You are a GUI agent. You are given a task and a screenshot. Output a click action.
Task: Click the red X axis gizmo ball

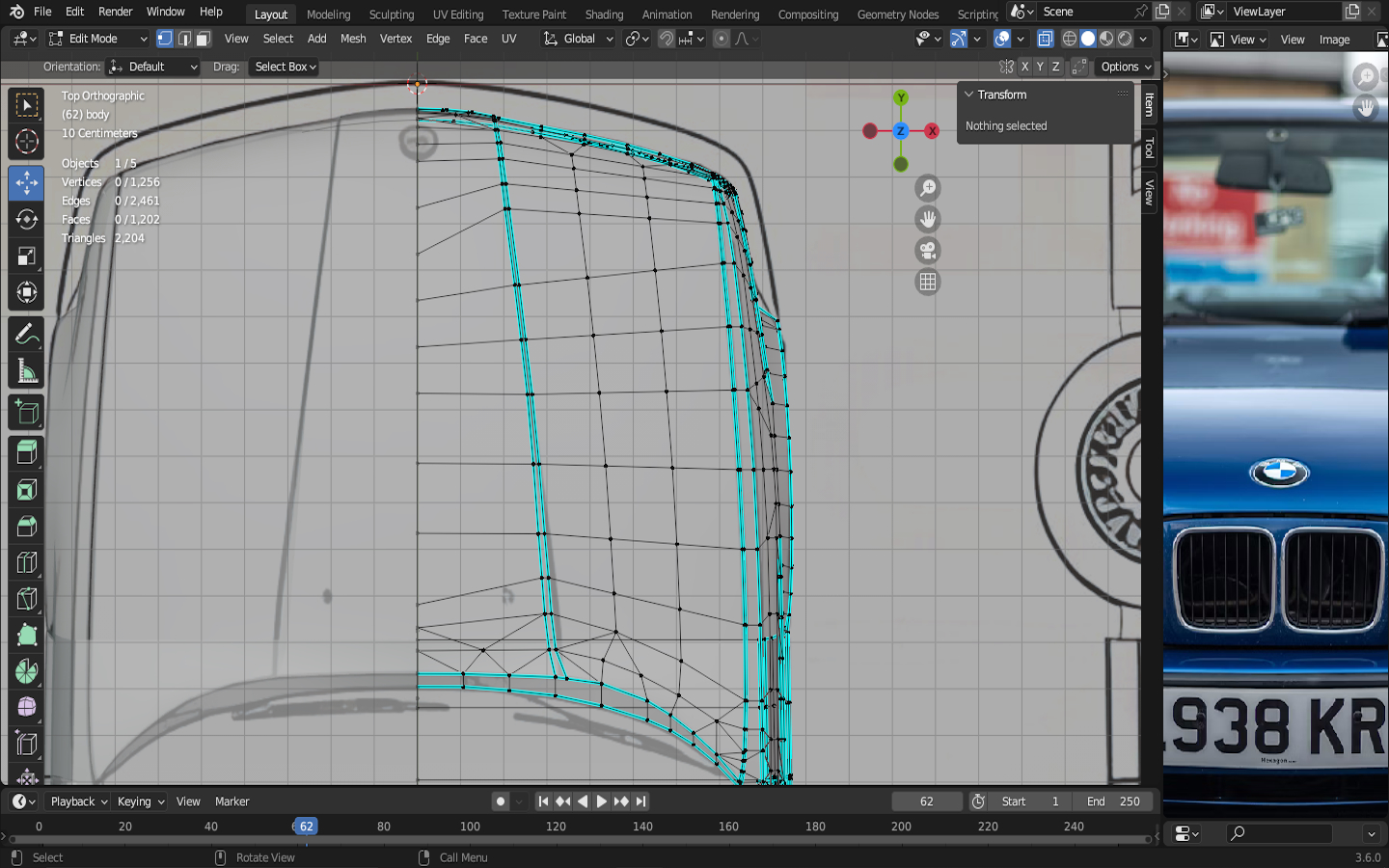(x=932, y=131)
